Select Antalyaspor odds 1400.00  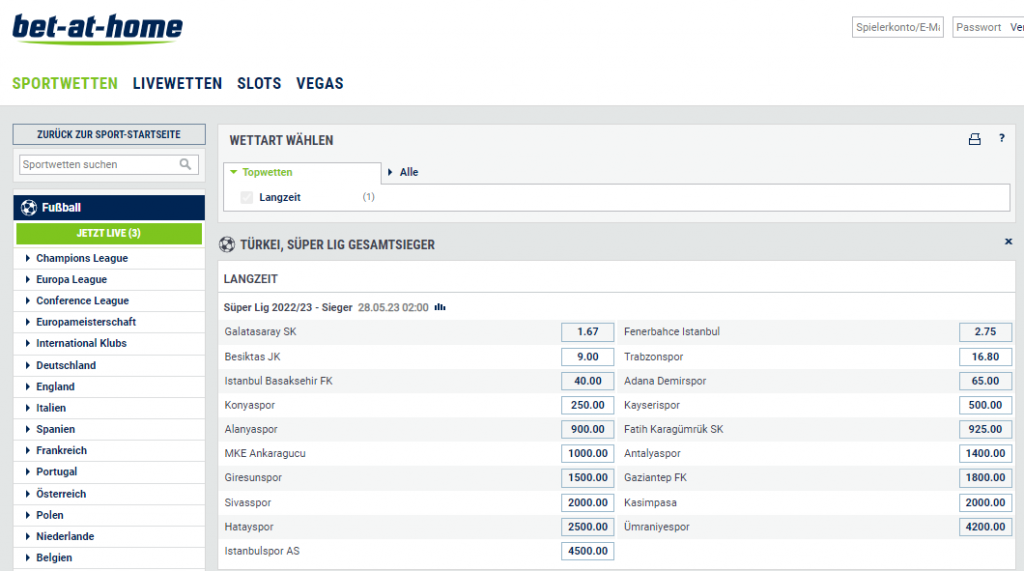(985, 453)
